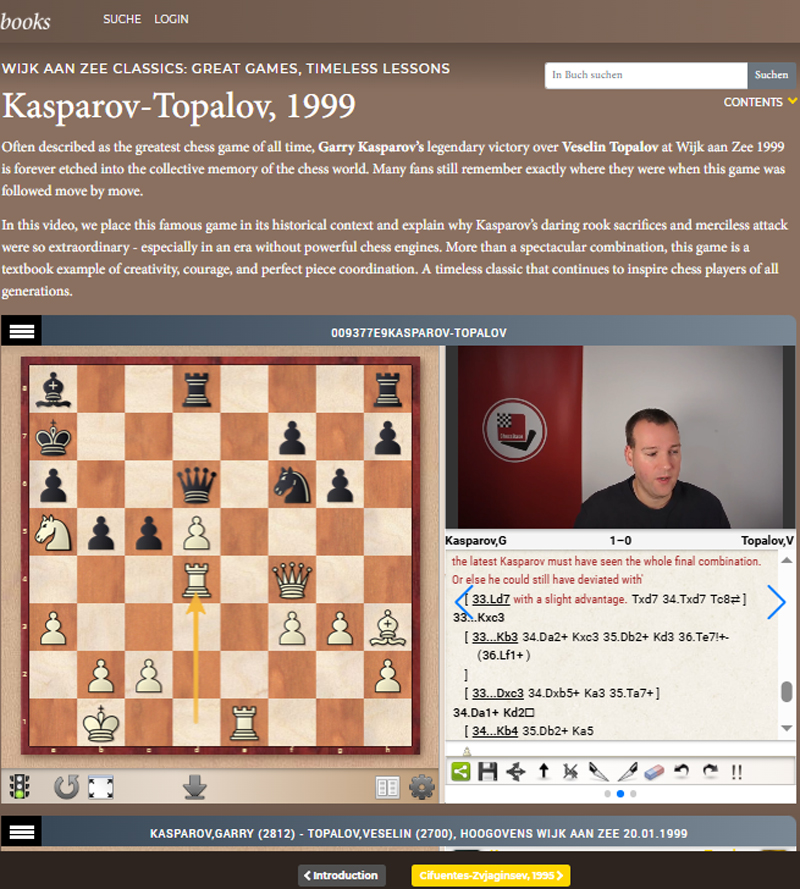Toggle fullscreen board view
The image size is (800, 889).
99,787
